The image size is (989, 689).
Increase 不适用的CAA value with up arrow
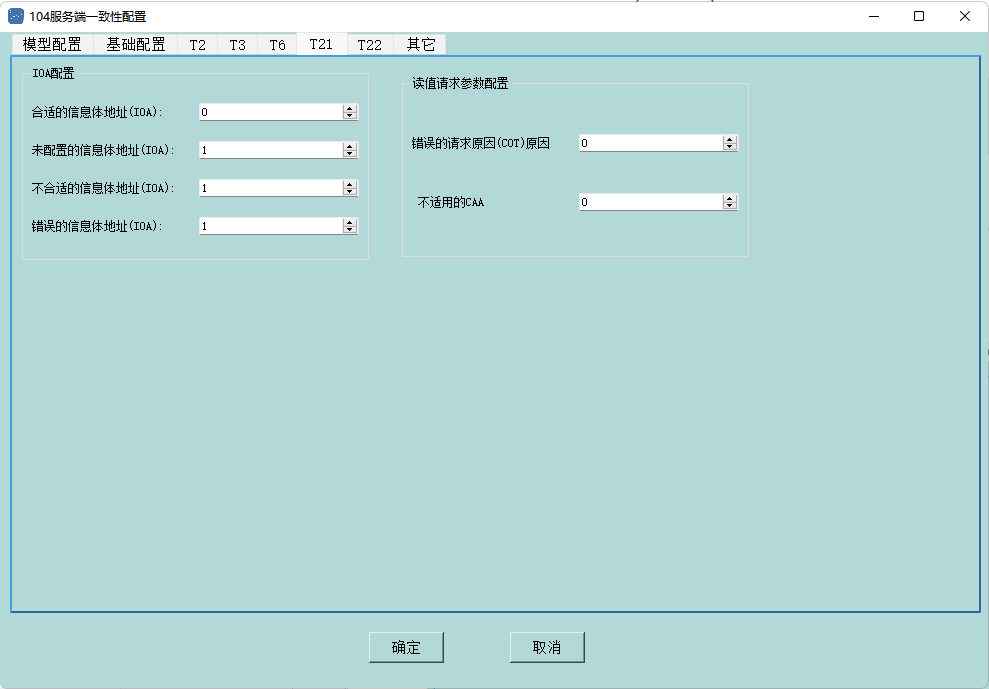coord(730,199)
